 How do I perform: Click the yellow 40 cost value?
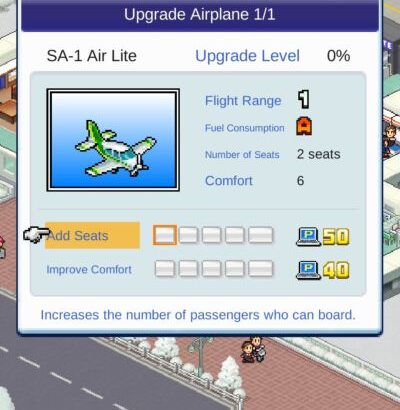click(336, 270)
